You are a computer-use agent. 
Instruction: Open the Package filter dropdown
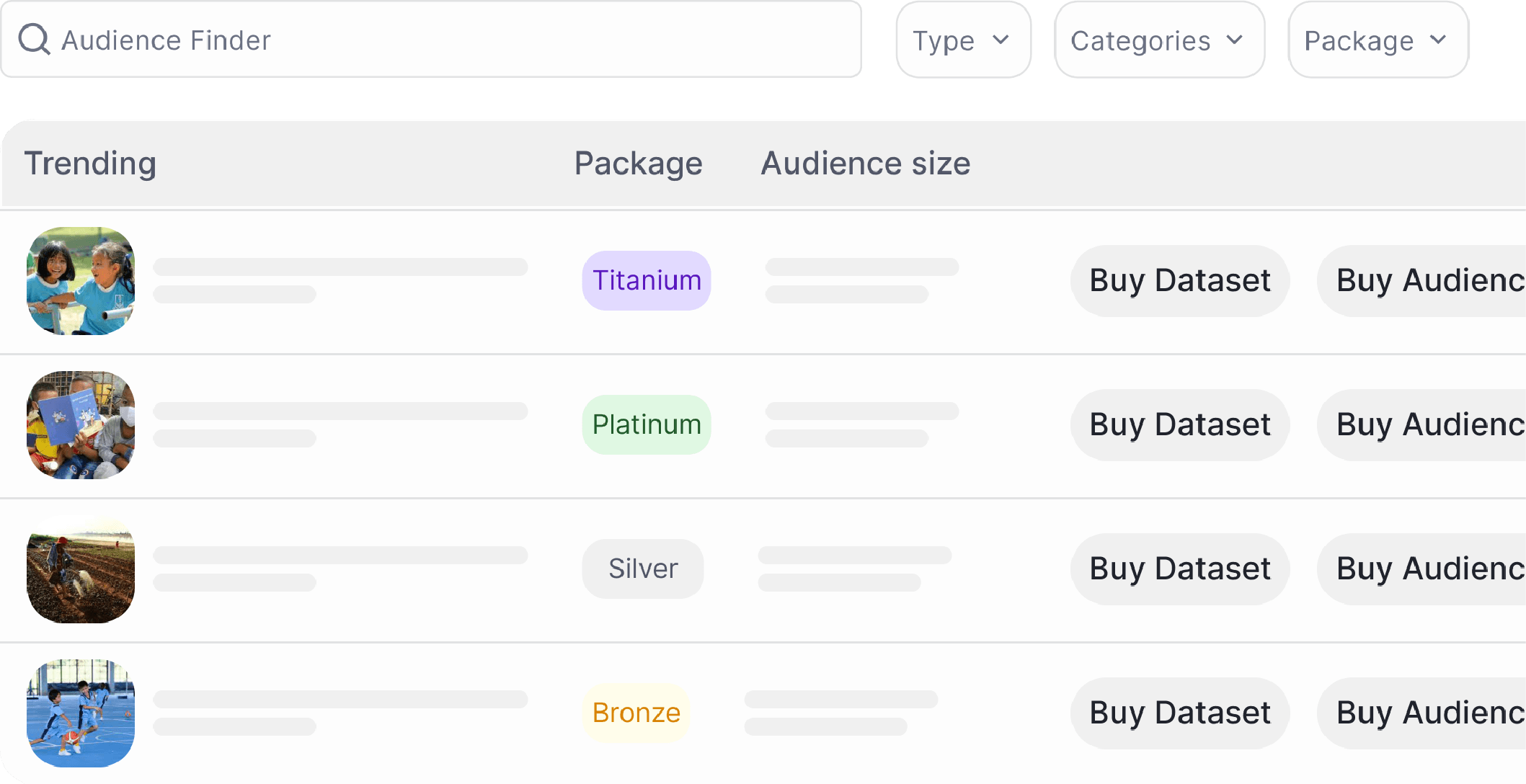(1378, 40)
